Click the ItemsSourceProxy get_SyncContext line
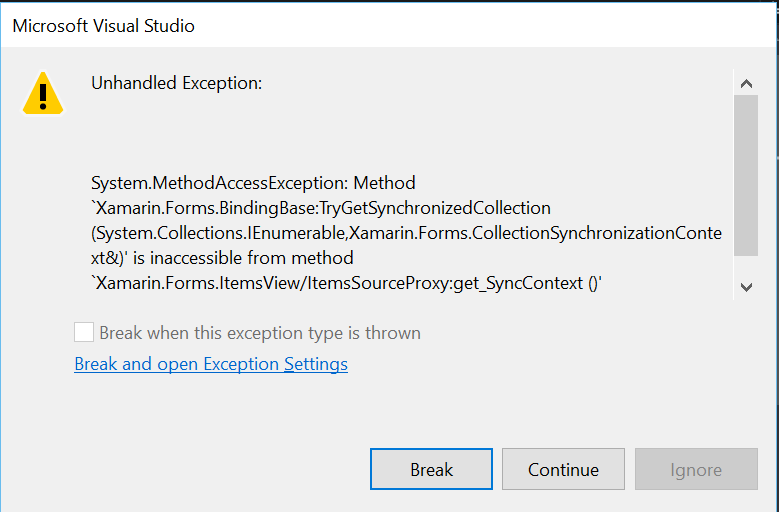779x512 pixels. click(x=346, y=284)
